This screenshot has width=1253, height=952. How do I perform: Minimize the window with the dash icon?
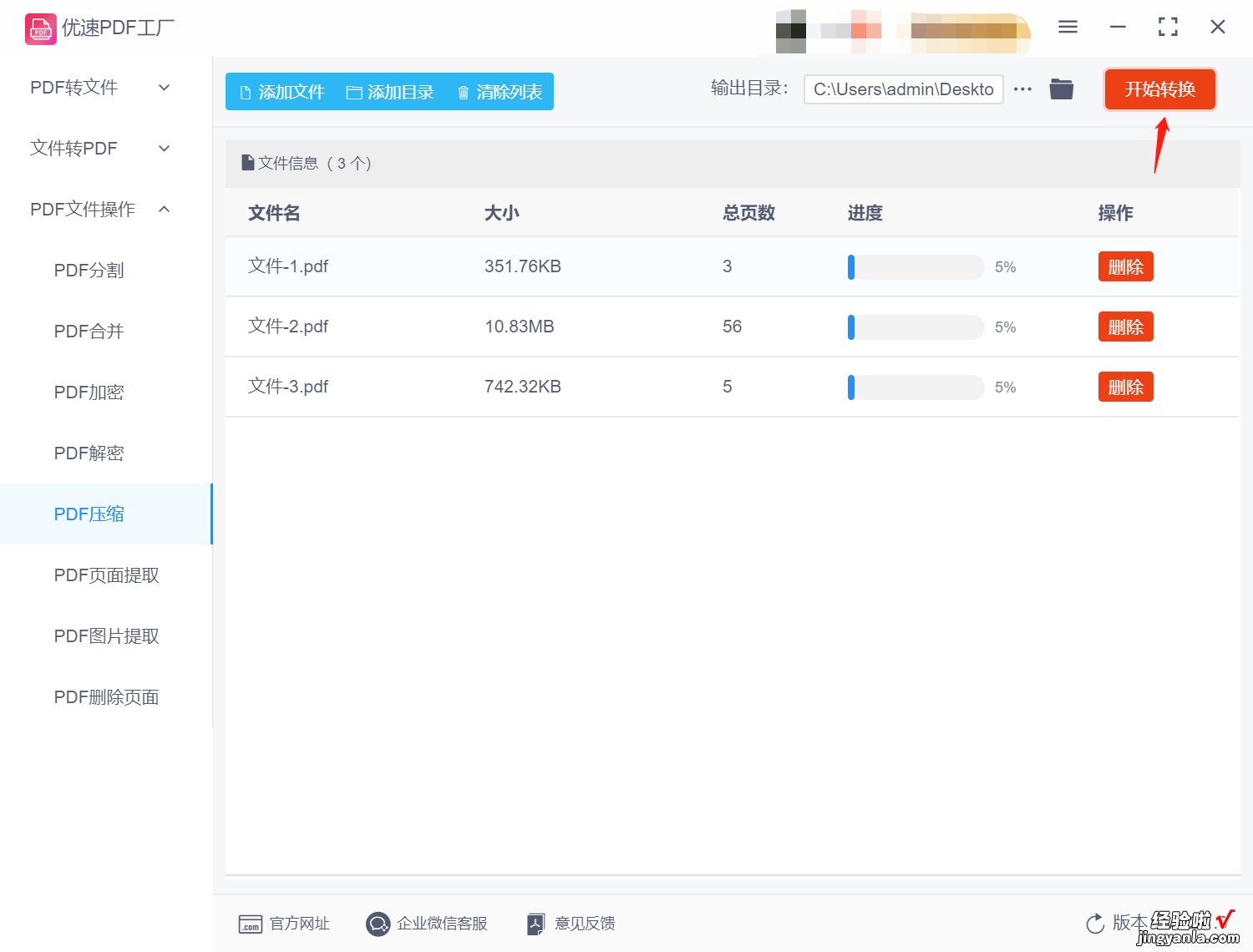[1118, 27]
